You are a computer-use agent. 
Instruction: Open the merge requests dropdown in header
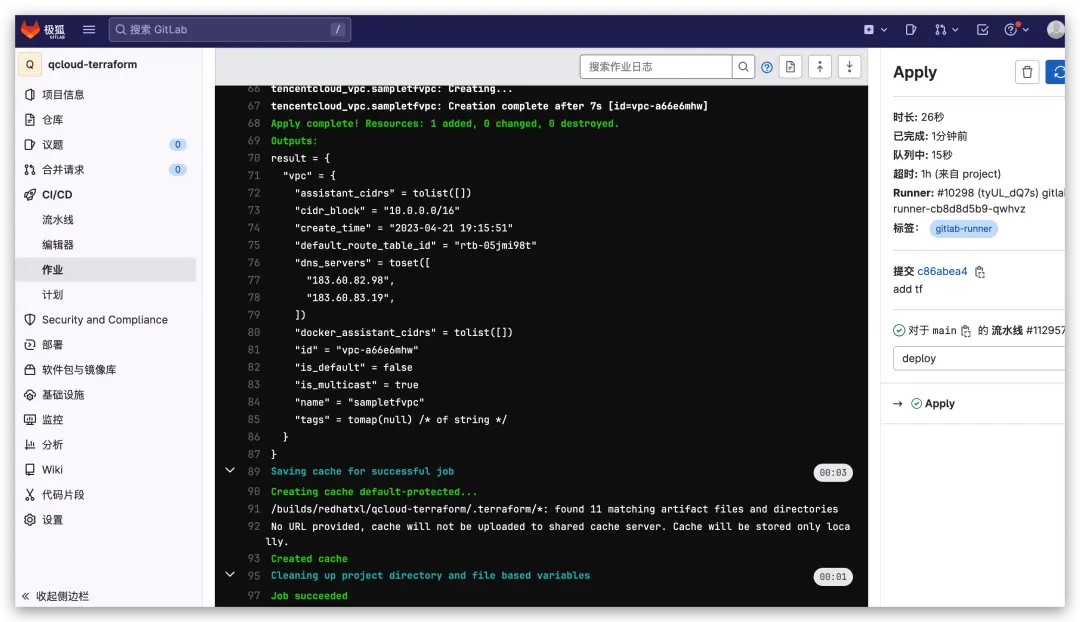click(x=946, y=30)
